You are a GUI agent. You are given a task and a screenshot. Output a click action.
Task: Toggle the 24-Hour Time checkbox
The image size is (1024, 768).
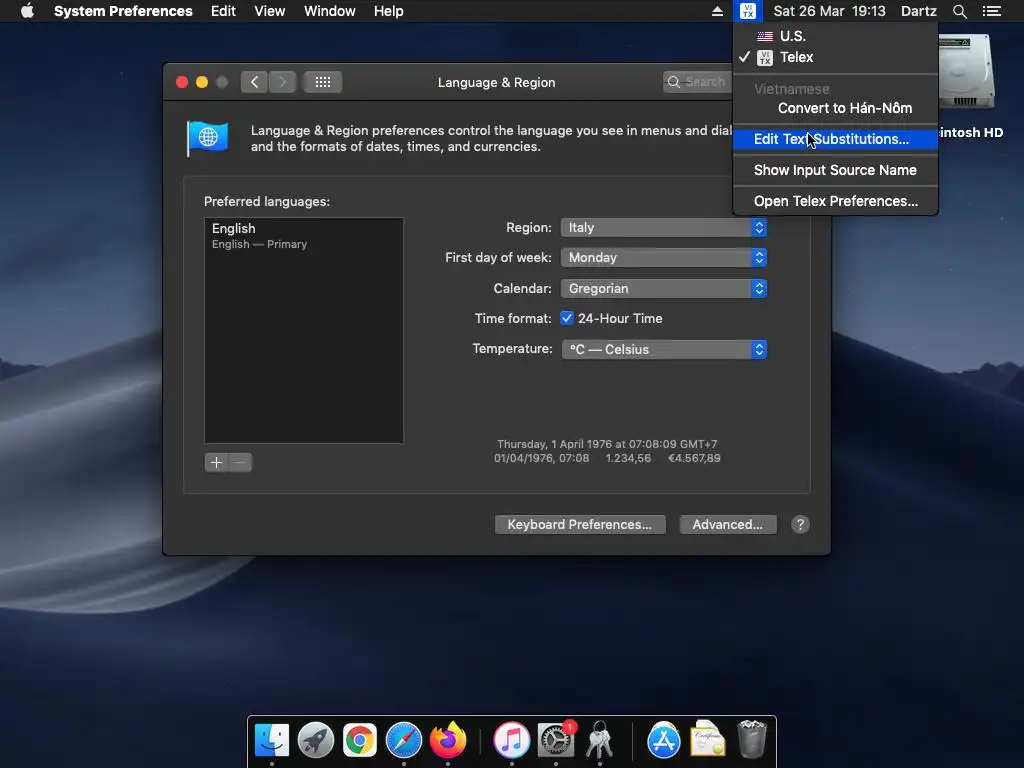pos(567,318)
